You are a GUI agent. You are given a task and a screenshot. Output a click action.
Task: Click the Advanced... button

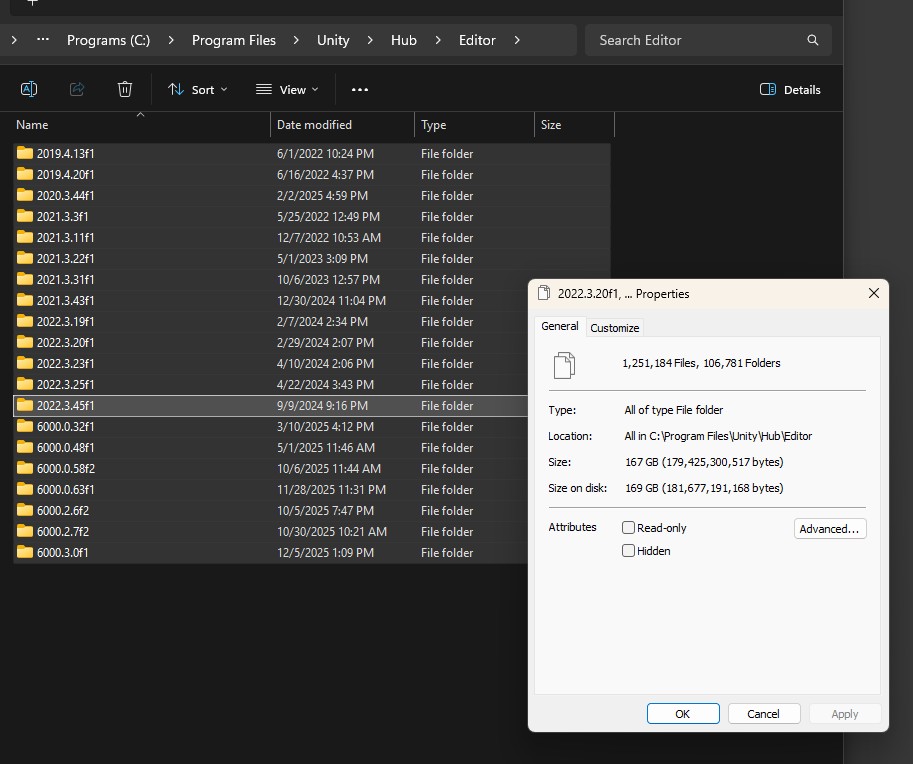(829, 529)
